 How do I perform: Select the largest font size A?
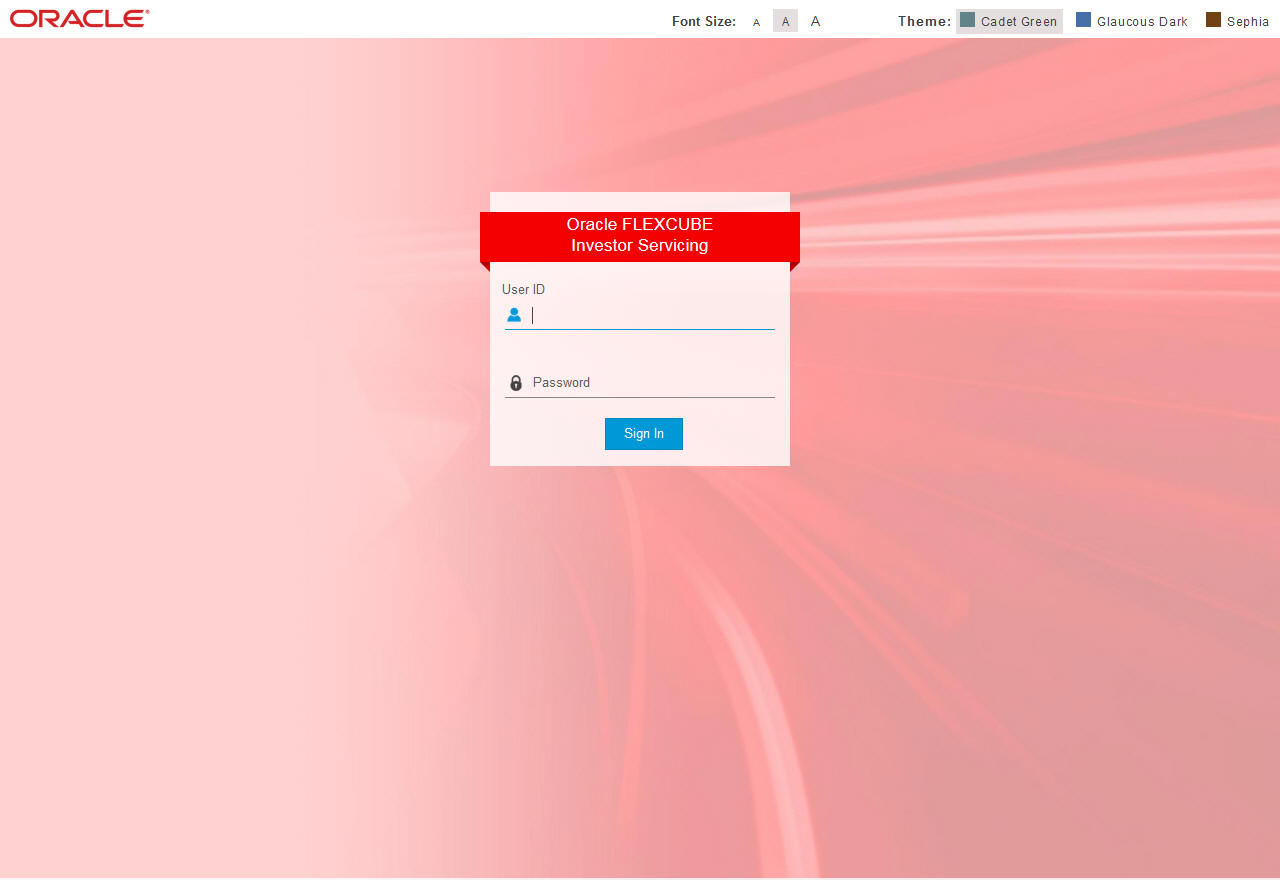815,21
